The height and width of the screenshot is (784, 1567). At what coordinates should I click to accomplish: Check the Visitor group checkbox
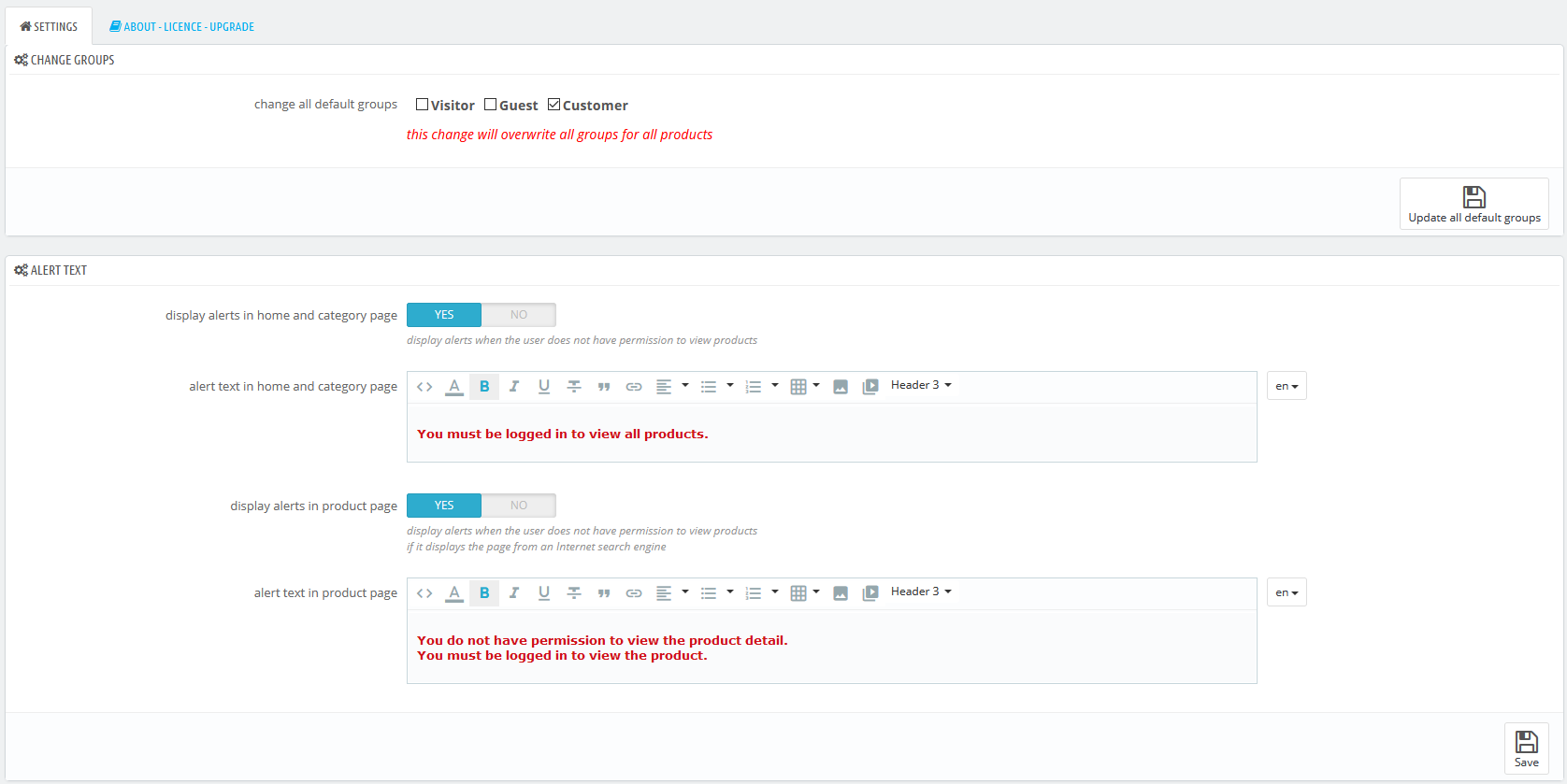[x=423, y=105]
